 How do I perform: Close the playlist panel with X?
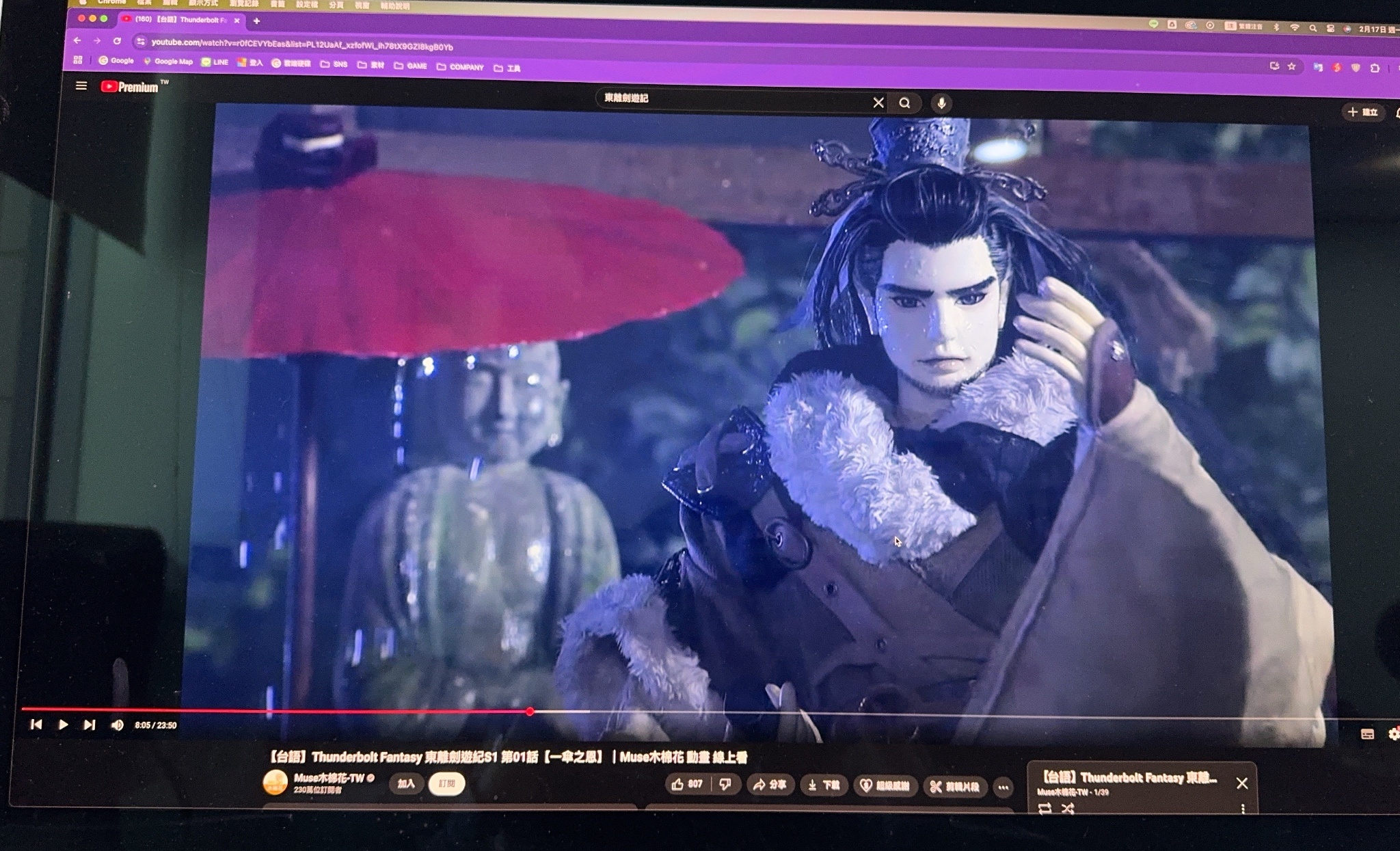(1242, 783)
